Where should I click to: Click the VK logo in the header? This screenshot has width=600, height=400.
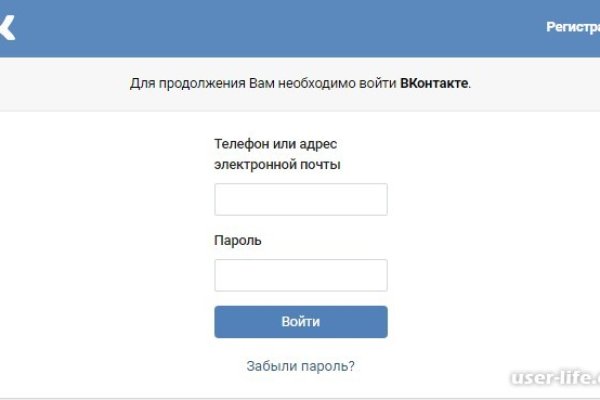click(x=7, y=27)
